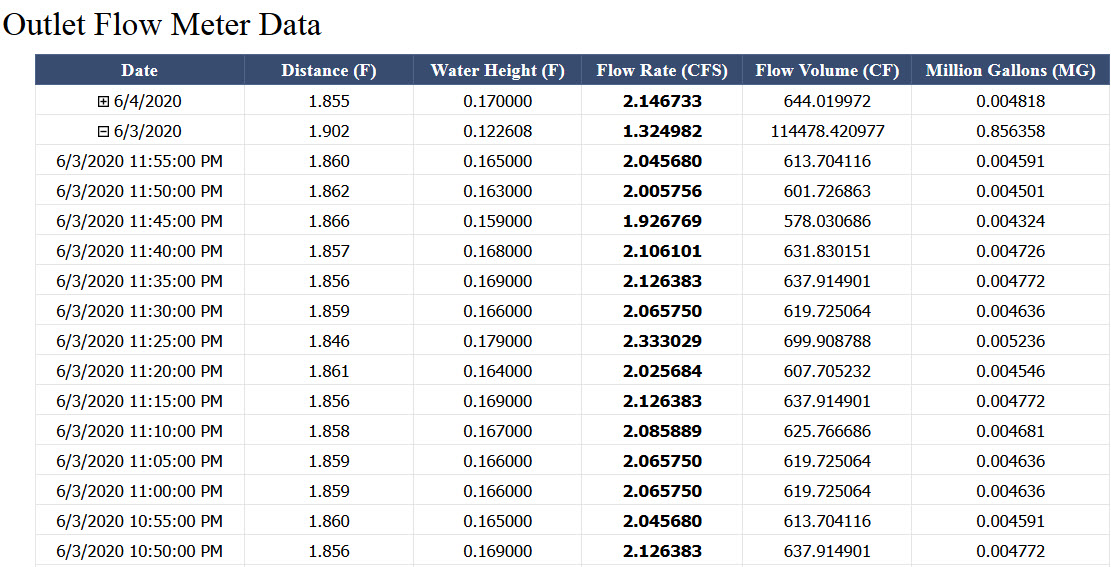Select the 0.856358 million gallons cell
1111x567 pixels.
1010,131
